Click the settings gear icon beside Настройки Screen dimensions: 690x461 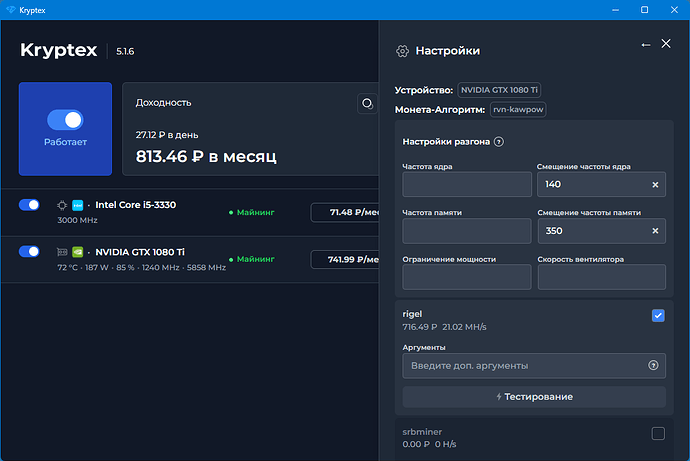click(x=402, y=51)
